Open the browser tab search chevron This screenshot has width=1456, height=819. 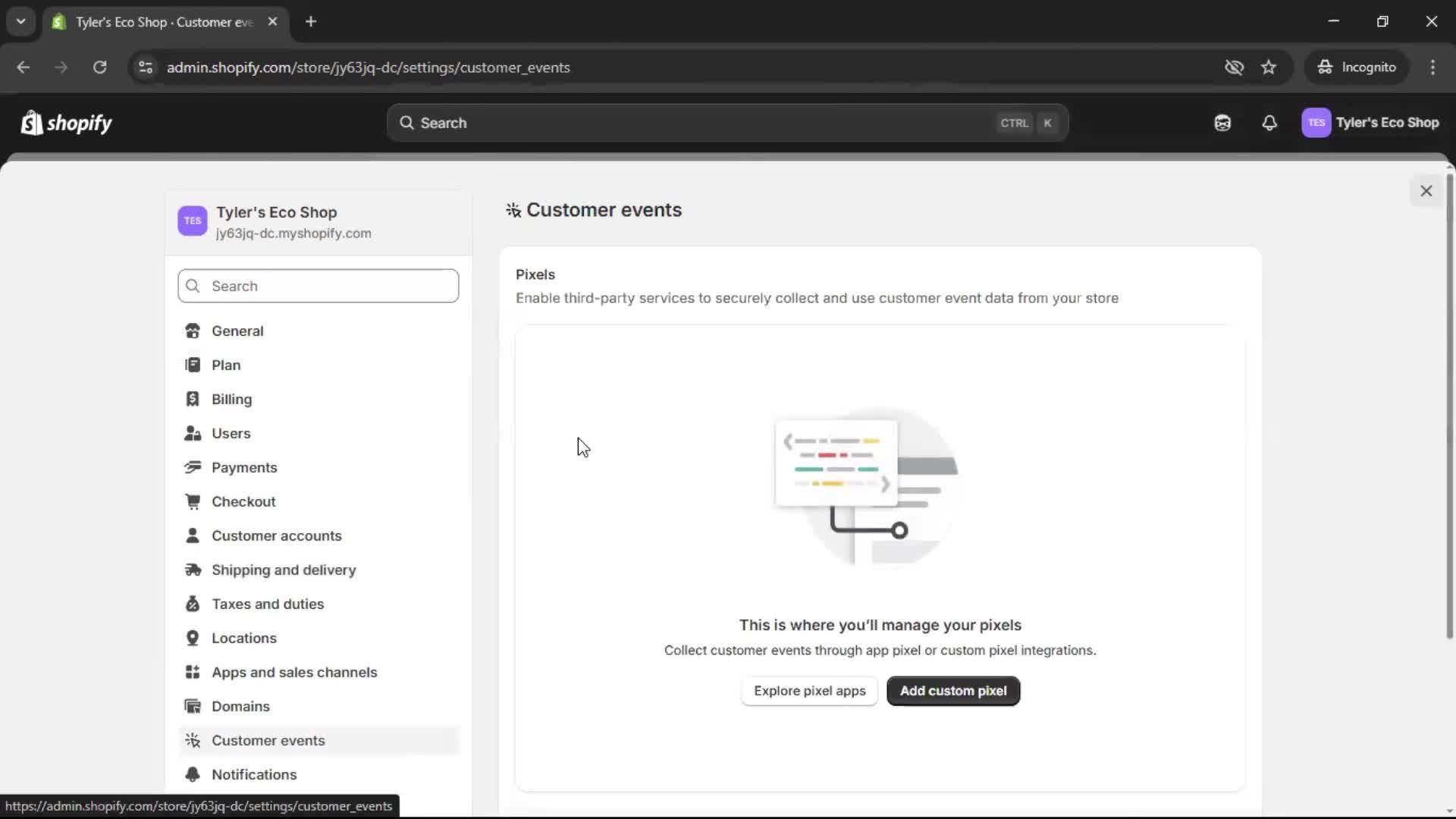click(20, 21)
